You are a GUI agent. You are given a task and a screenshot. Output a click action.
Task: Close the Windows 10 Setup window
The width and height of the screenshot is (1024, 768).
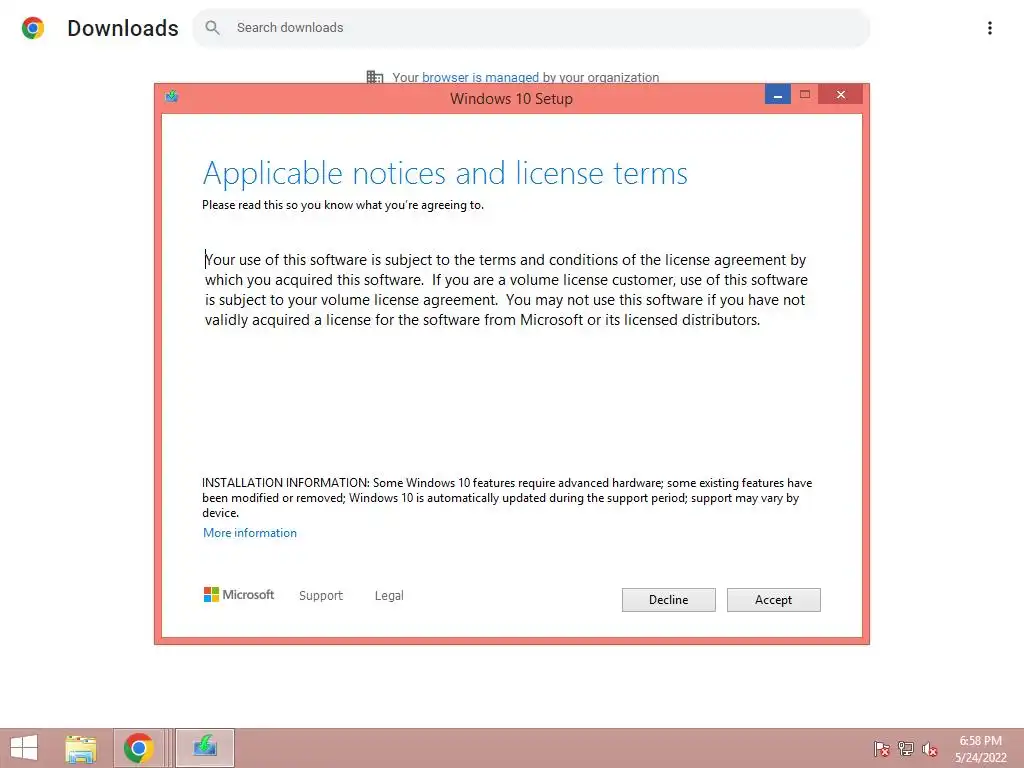point(840,95)
